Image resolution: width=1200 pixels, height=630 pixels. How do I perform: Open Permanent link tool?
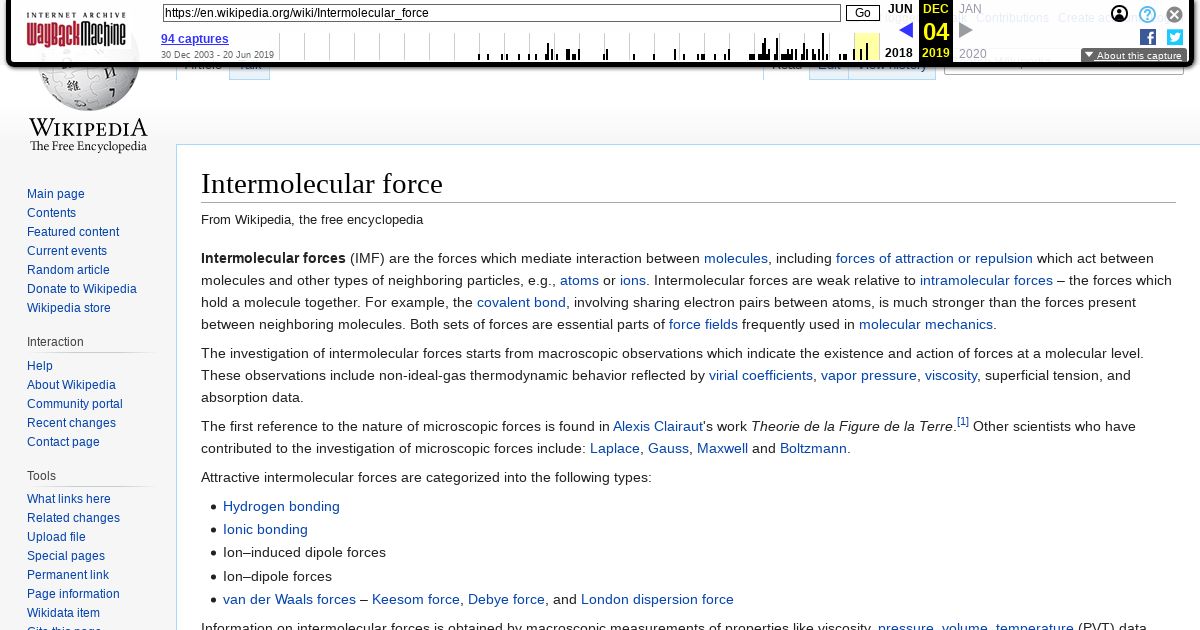[68, 575]
